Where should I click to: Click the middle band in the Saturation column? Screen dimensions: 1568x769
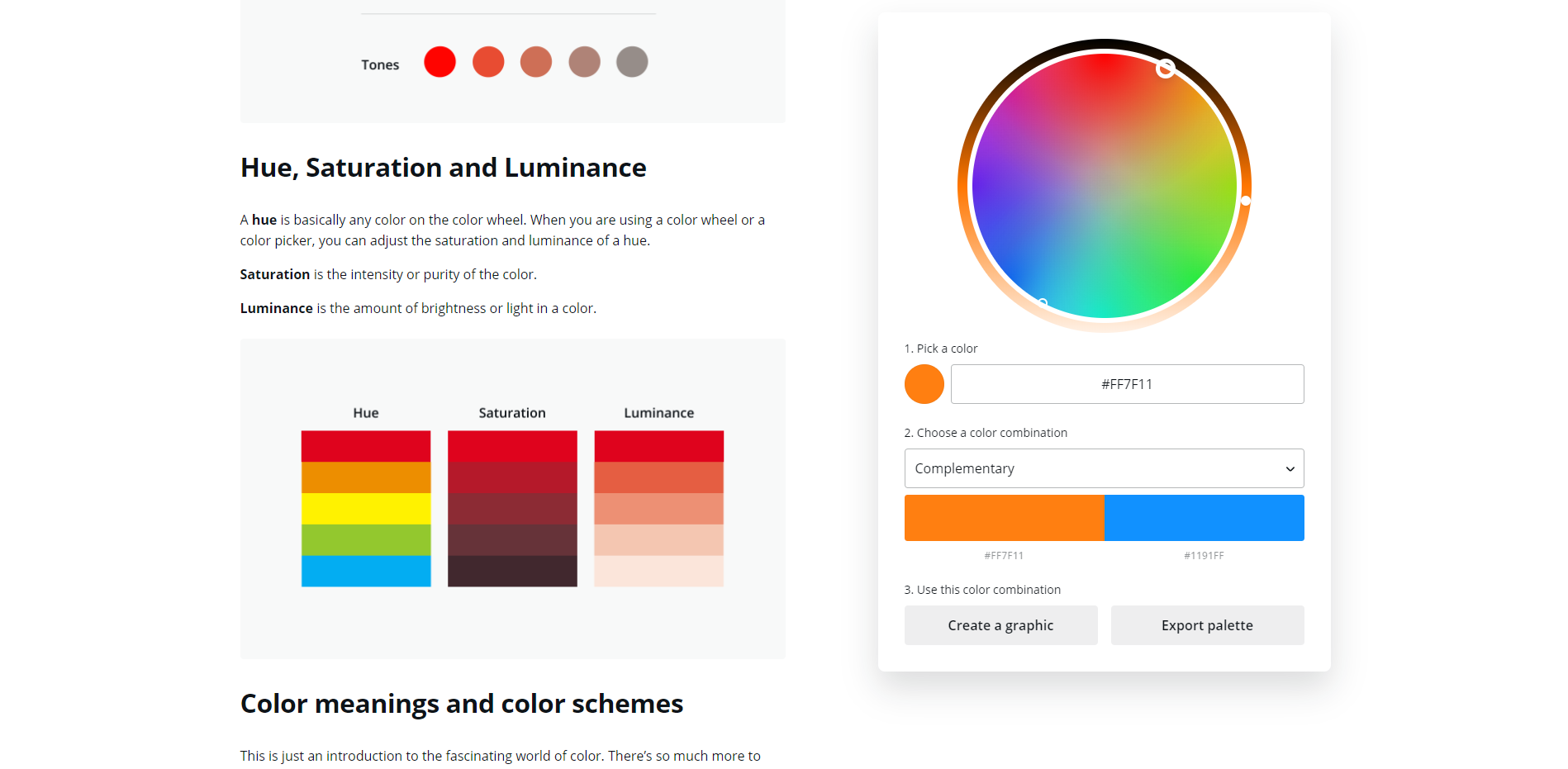click(512, 509)
